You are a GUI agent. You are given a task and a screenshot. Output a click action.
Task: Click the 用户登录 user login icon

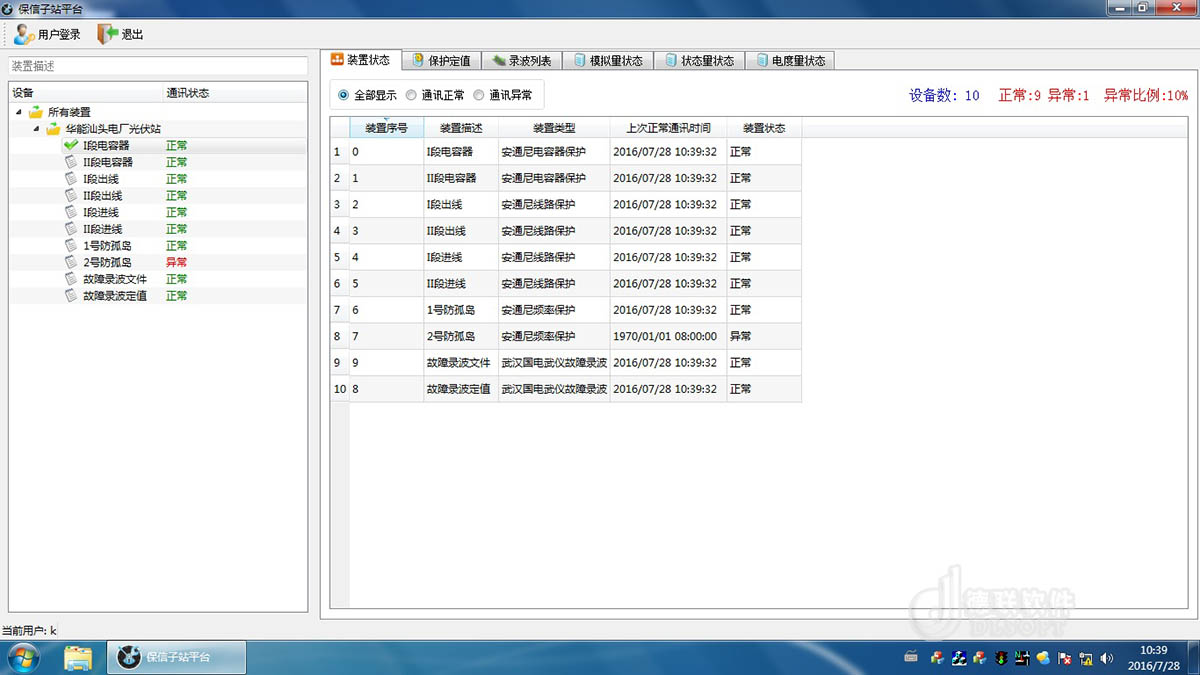(x=24, y=34)
